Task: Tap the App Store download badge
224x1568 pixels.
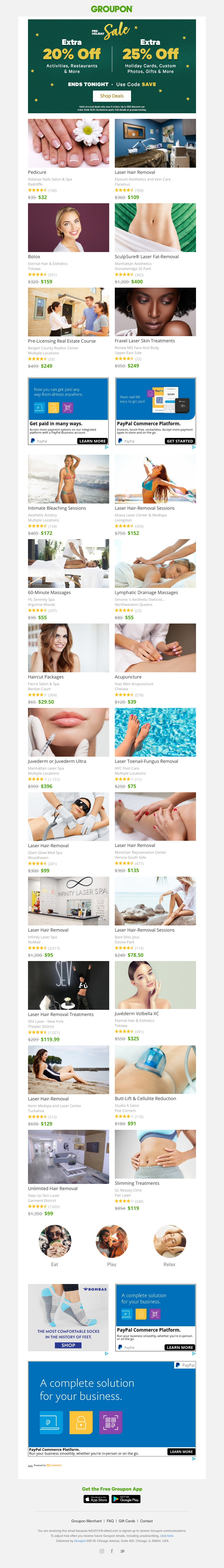Action: (x=96, y=1499)
